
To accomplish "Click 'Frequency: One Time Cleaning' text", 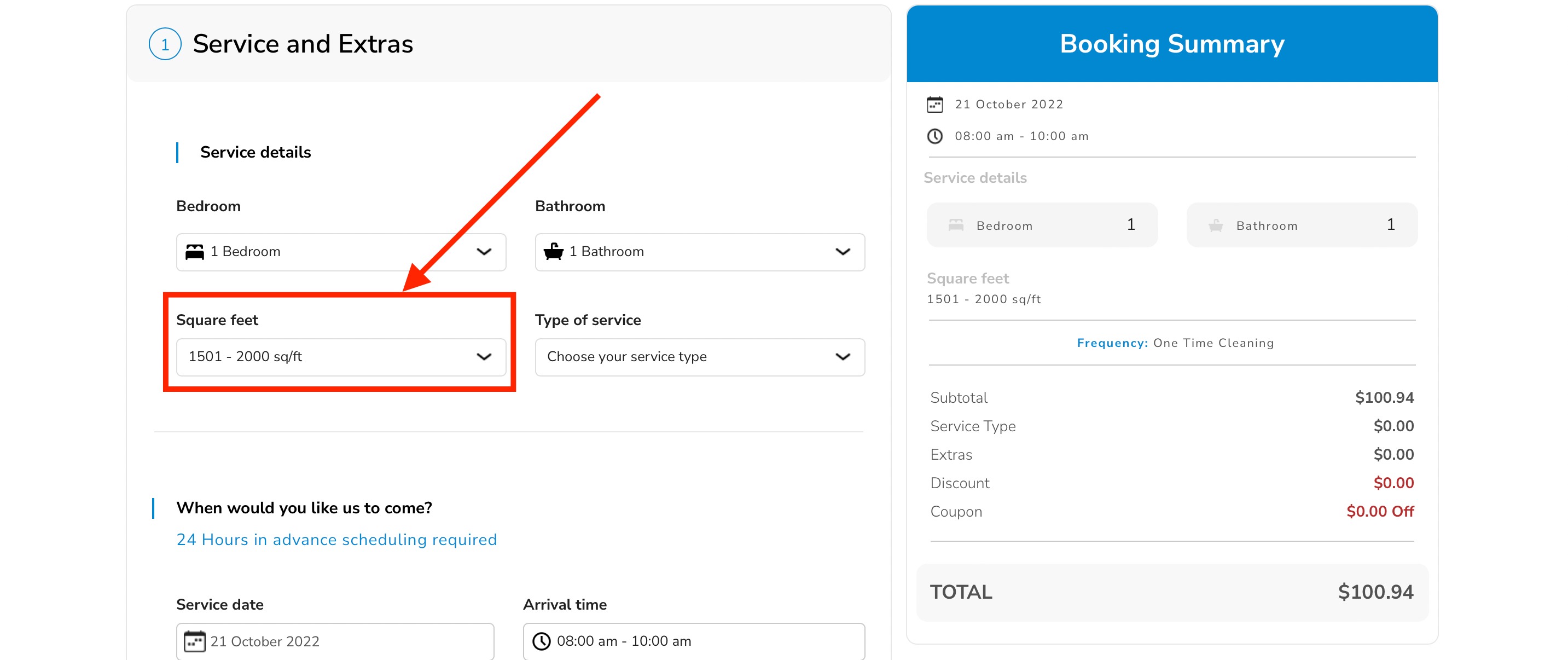I will coord(1175,343).
